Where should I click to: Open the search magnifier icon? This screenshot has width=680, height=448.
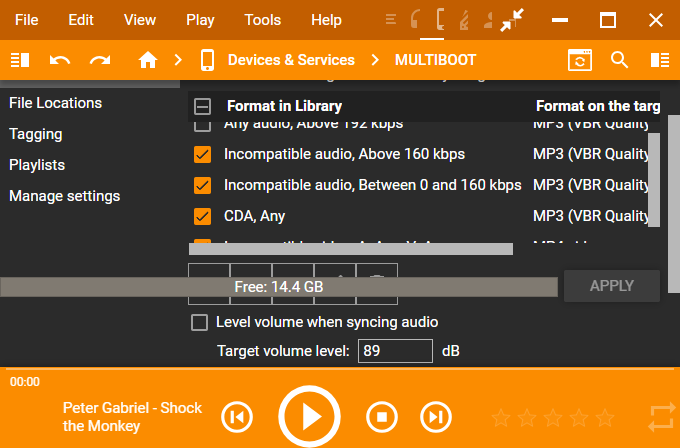pos(620,60)
